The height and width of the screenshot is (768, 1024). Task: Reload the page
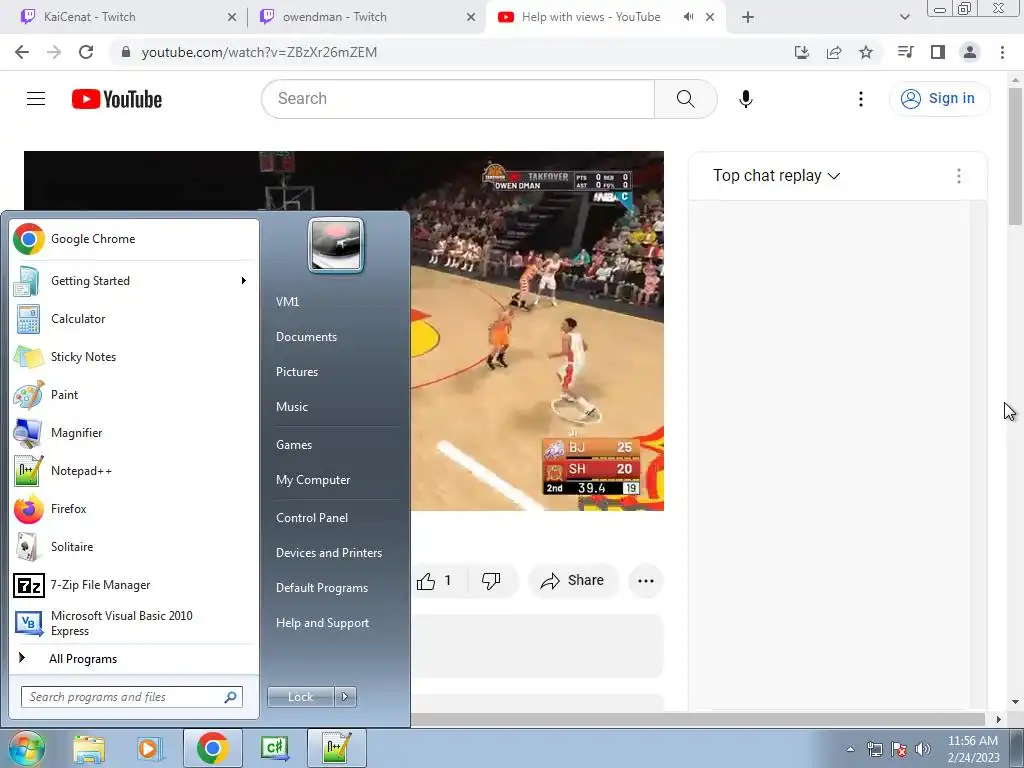[86, 52]
